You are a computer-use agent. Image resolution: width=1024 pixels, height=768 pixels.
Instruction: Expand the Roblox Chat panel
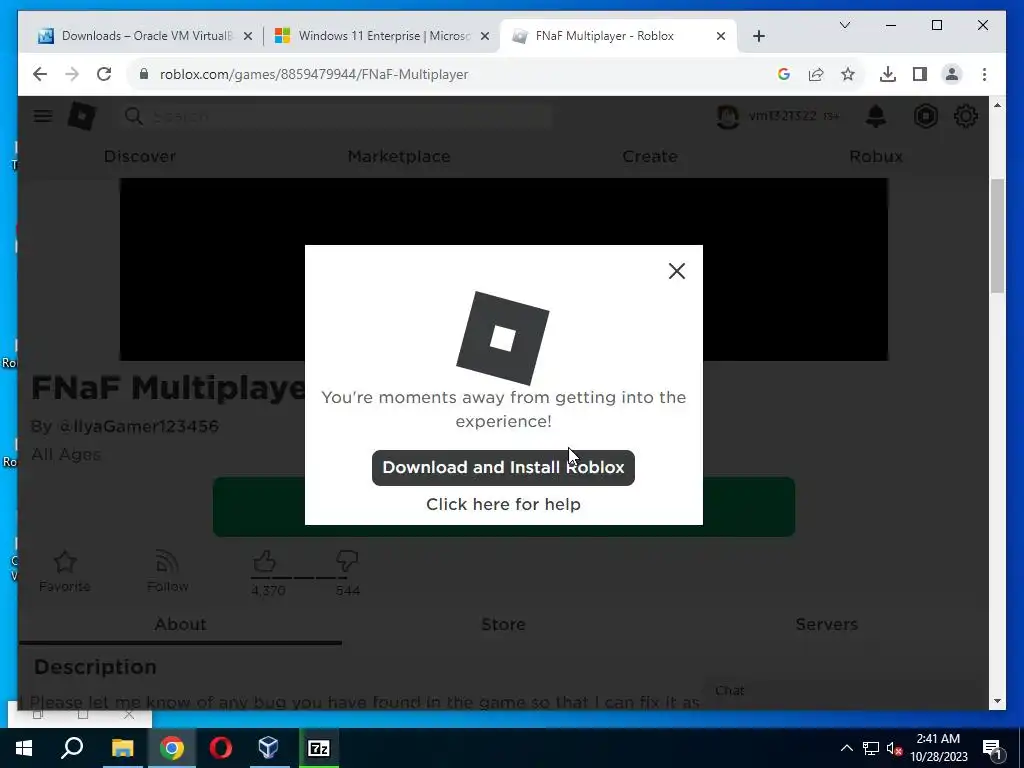click(x=842, y=691)
